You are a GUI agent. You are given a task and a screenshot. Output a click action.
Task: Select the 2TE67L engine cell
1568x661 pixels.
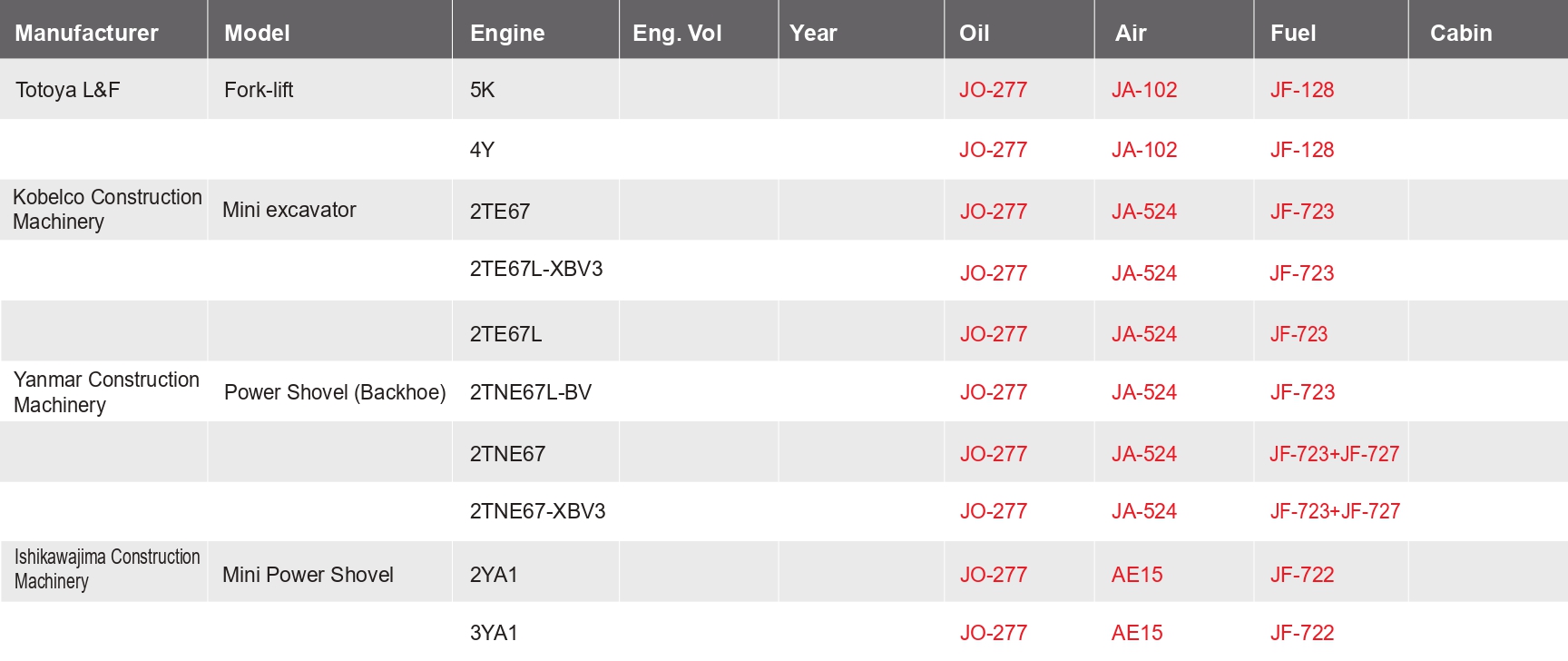pyautogui.click(x=505, y=334)
